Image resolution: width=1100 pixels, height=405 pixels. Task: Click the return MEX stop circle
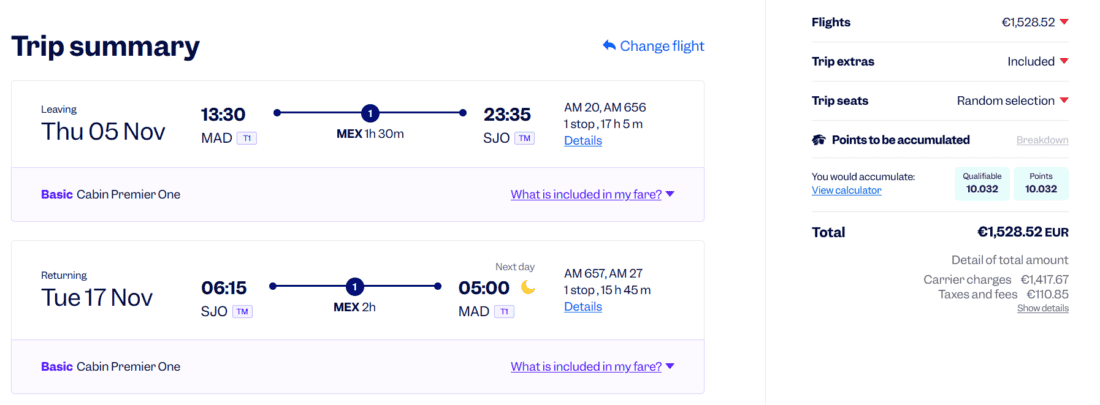point(355,286)
